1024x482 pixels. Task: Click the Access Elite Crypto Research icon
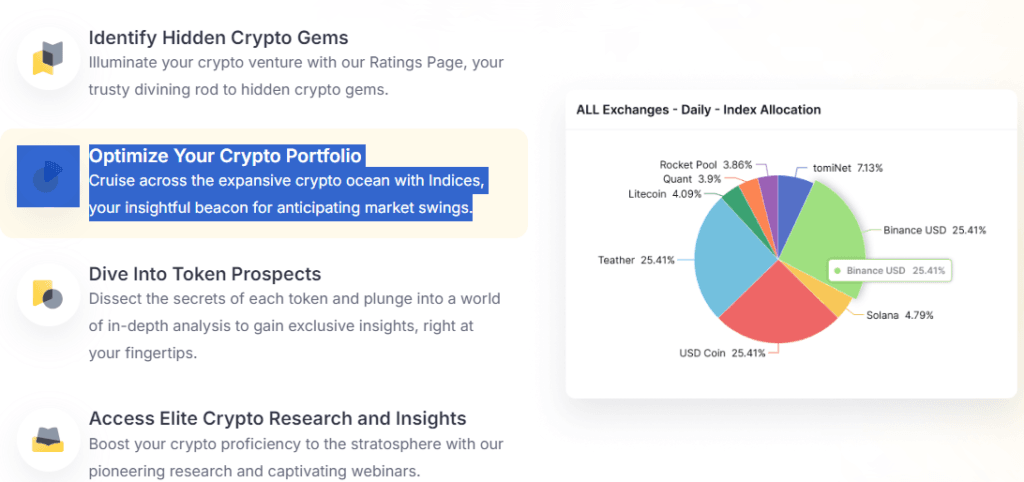pos(48,438)
